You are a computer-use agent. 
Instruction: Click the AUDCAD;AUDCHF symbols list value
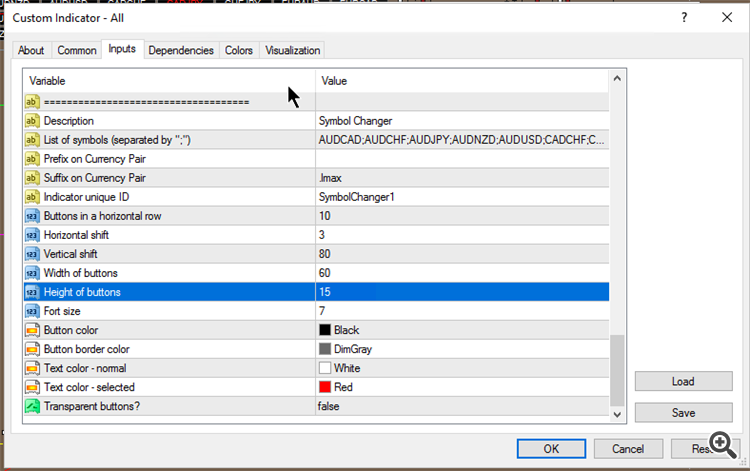pos(461,140)
